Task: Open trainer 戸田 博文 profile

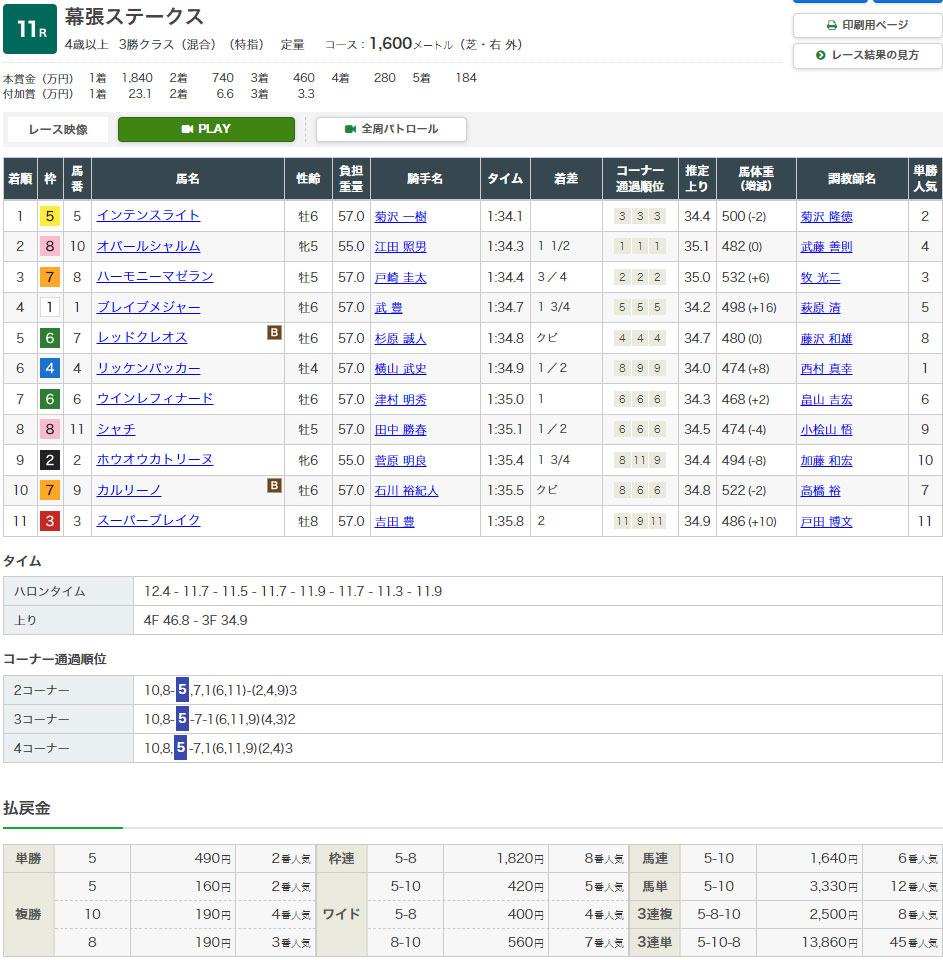Action: [826, 521]
